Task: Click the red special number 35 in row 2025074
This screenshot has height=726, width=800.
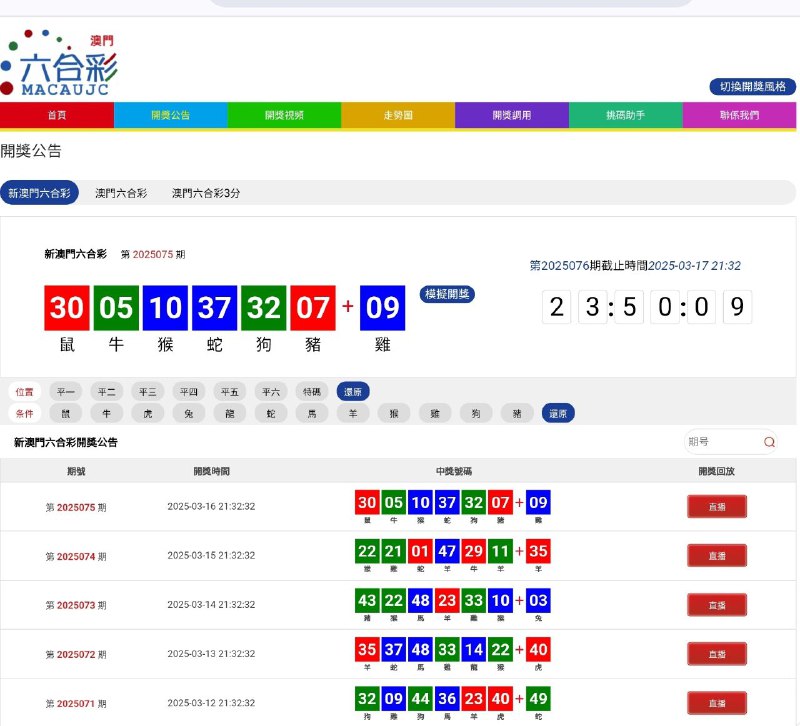Action: coord(538,551)
